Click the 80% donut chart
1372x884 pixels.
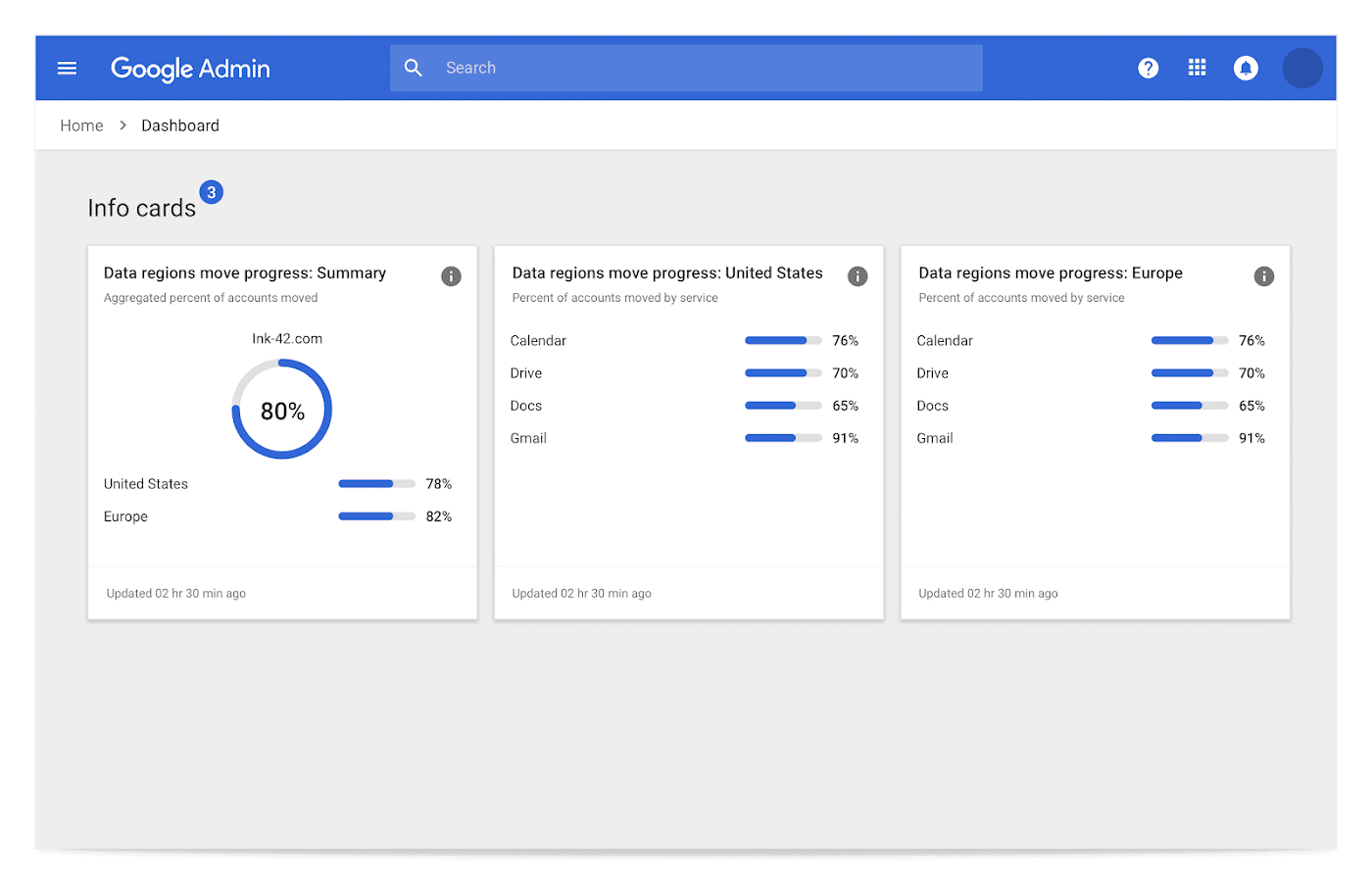[282, 410]
